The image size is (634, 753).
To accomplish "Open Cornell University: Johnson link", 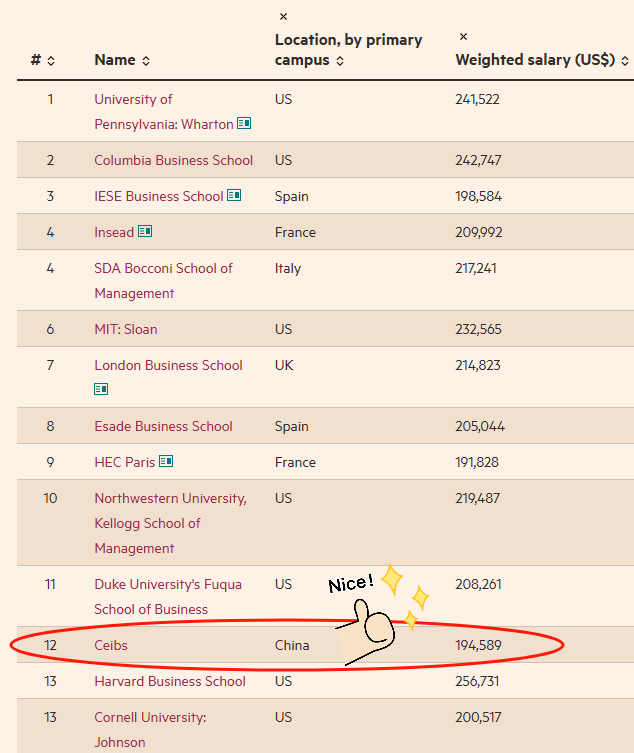I will [150, 729].
